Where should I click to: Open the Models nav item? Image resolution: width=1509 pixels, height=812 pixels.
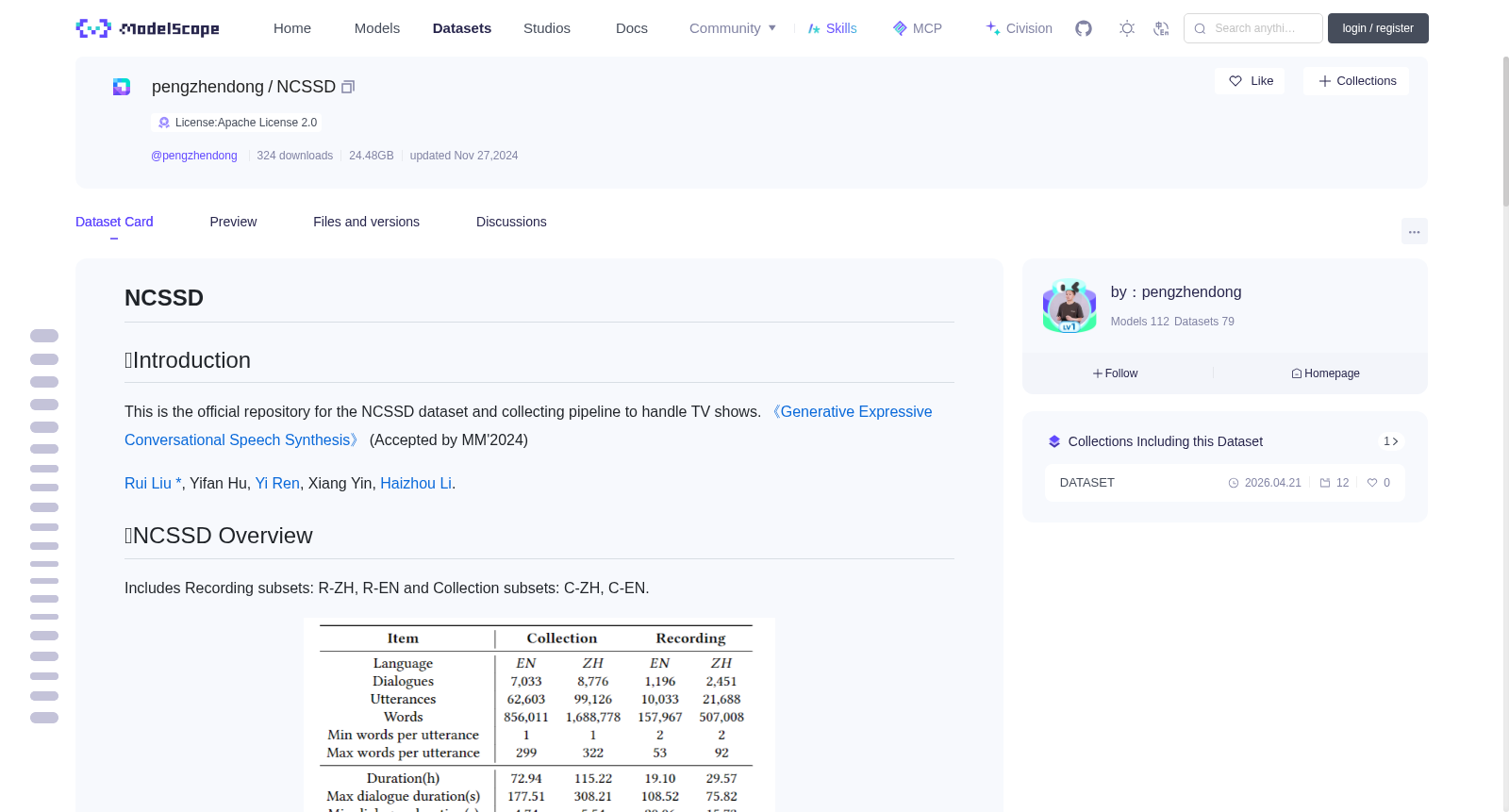pos(377,28)
